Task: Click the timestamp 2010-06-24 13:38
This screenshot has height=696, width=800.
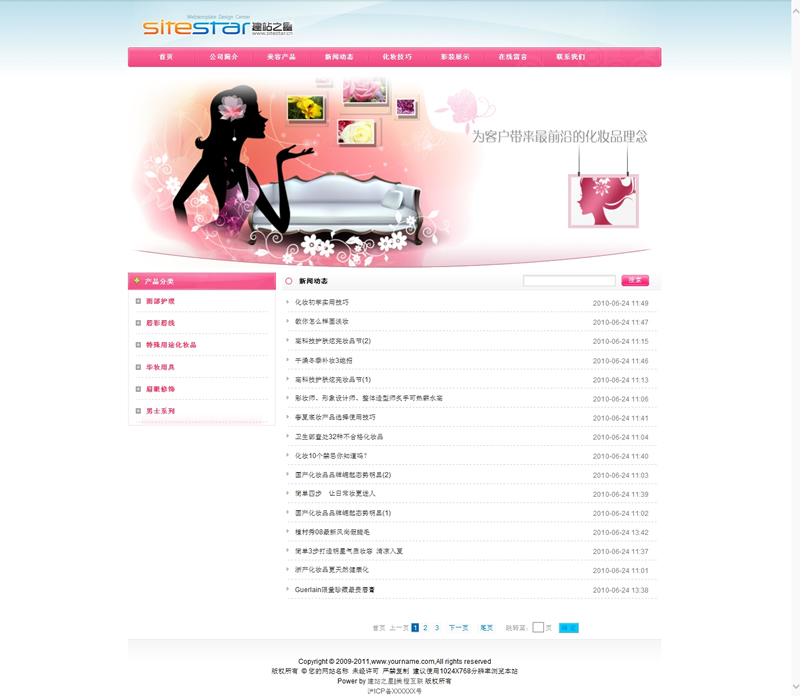Action: pos(620,590)
